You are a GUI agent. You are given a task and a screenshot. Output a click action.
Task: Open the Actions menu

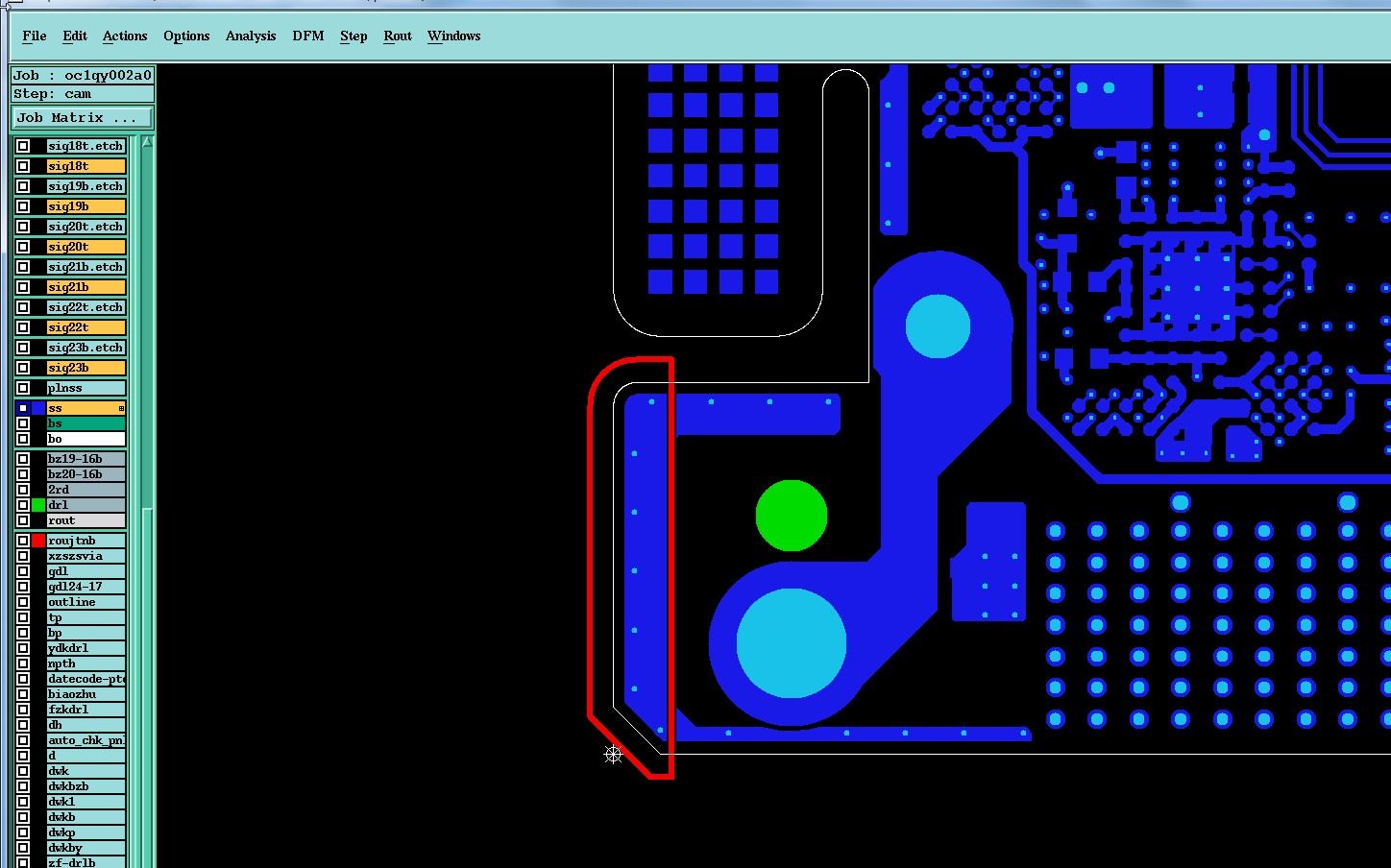click(125, 36)
